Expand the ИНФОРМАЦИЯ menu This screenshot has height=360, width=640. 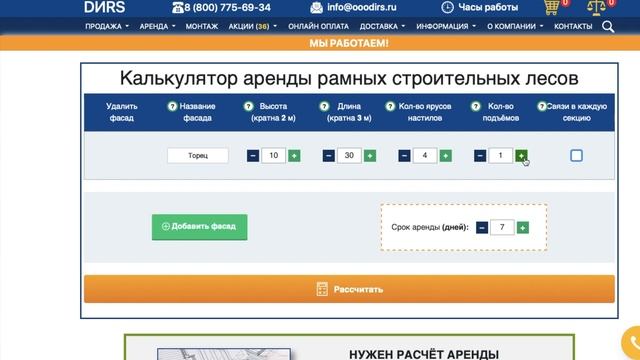point(446,26)
